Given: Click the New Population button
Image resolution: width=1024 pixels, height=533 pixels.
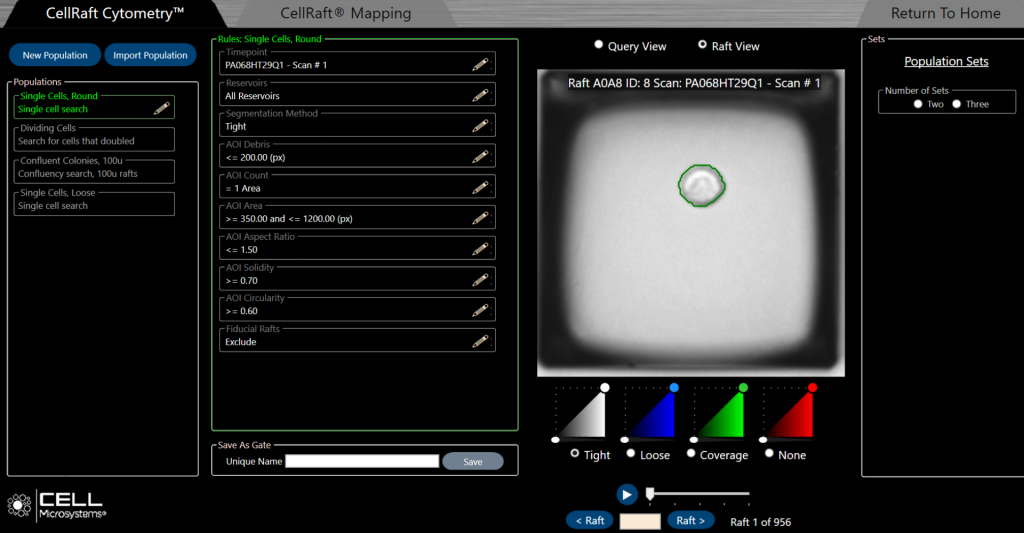Looking at the screenshot, I should tap(55, 55).
